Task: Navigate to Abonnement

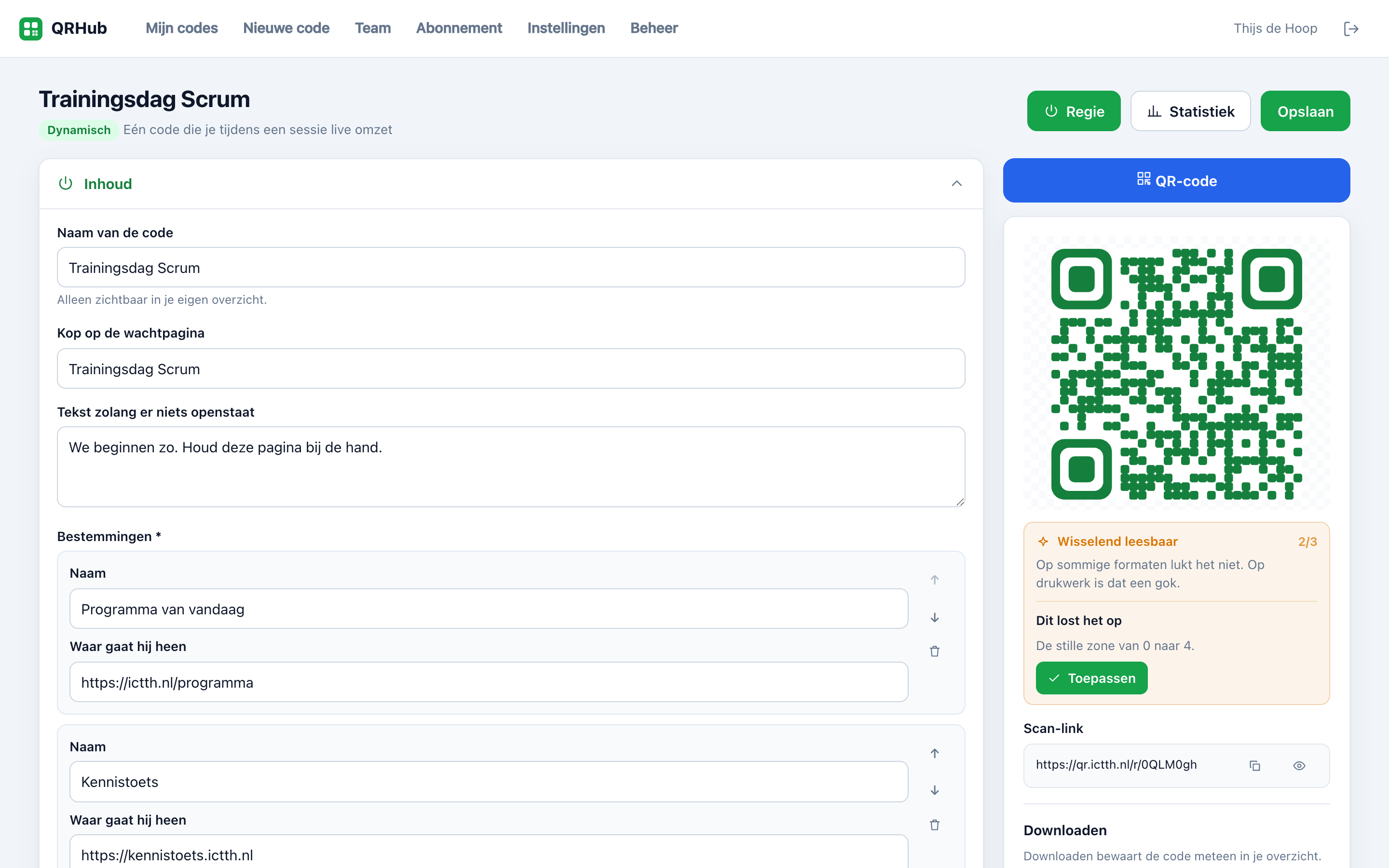Action: [459, 28]
